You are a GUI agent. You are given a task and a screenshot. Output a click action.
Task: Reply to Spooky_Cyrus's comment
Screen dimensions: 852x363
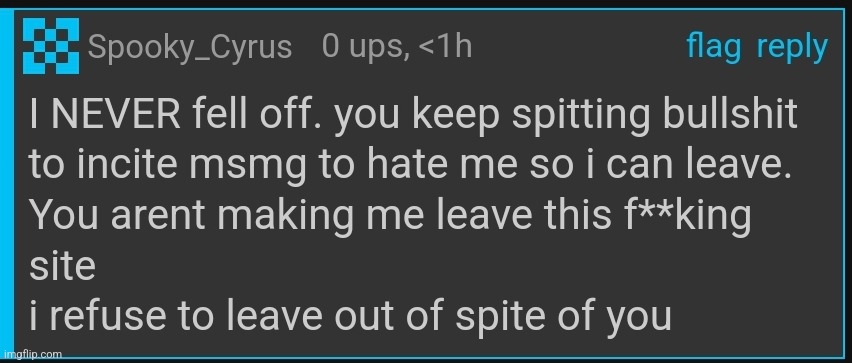pos(792,47)
